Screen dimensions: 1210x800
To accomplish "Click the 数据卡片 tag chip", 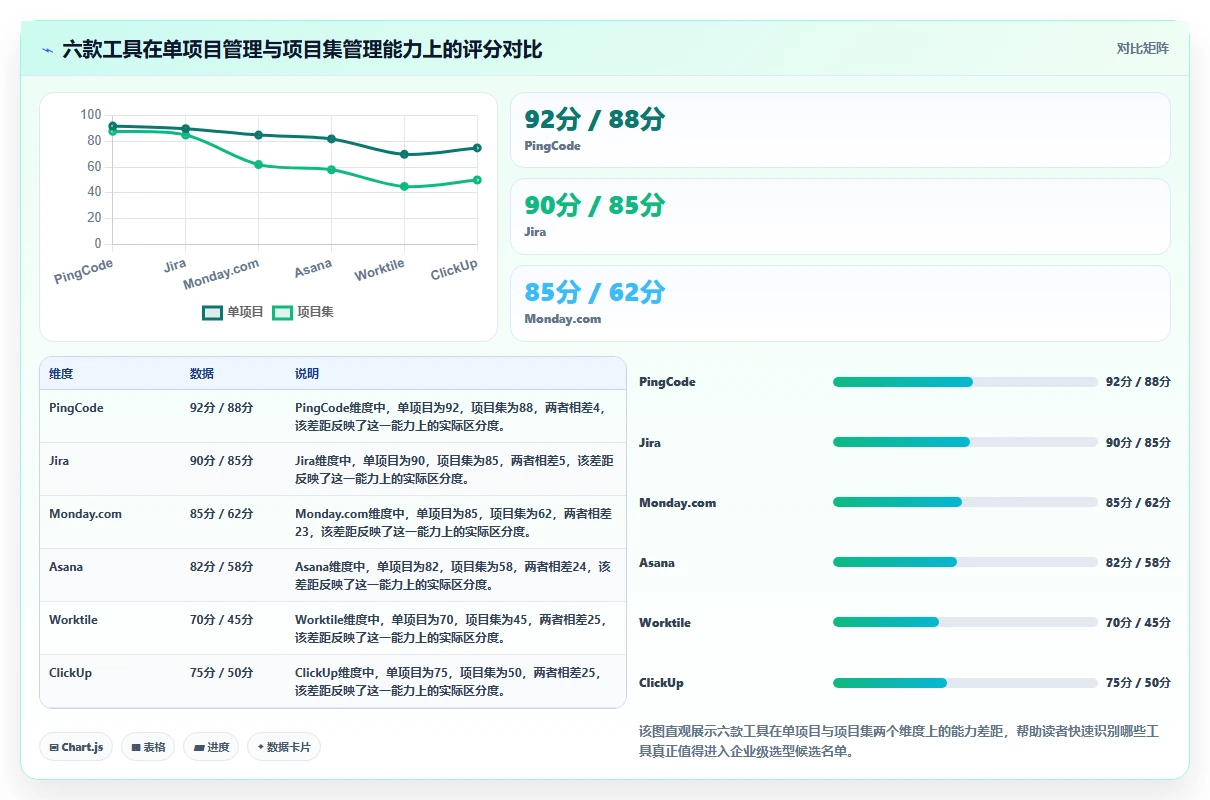I will click(x=284, y=747).
